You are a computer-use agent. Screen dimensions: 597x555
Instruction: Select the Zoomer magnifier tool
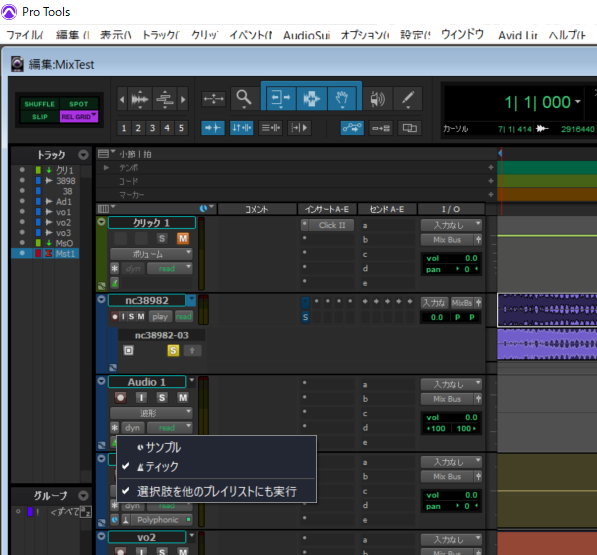click(244, 99)
